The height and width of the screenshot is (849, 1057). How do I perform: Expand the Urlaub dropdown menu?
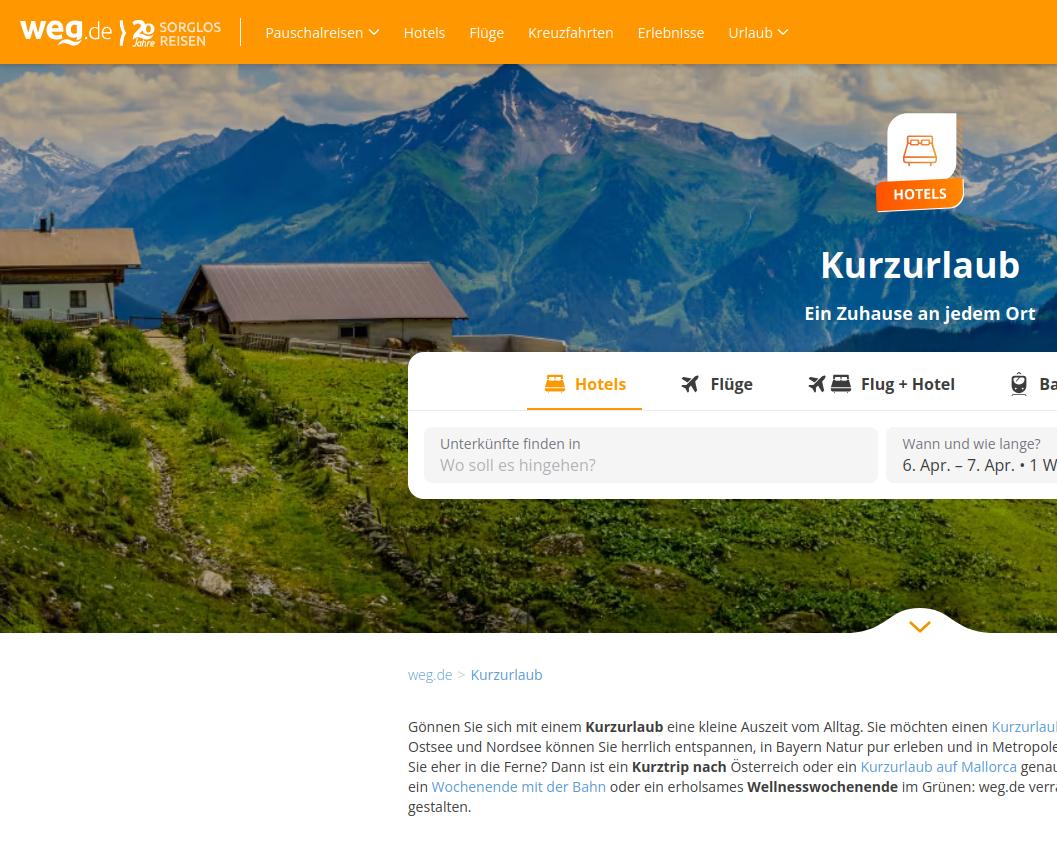point(758,32)
